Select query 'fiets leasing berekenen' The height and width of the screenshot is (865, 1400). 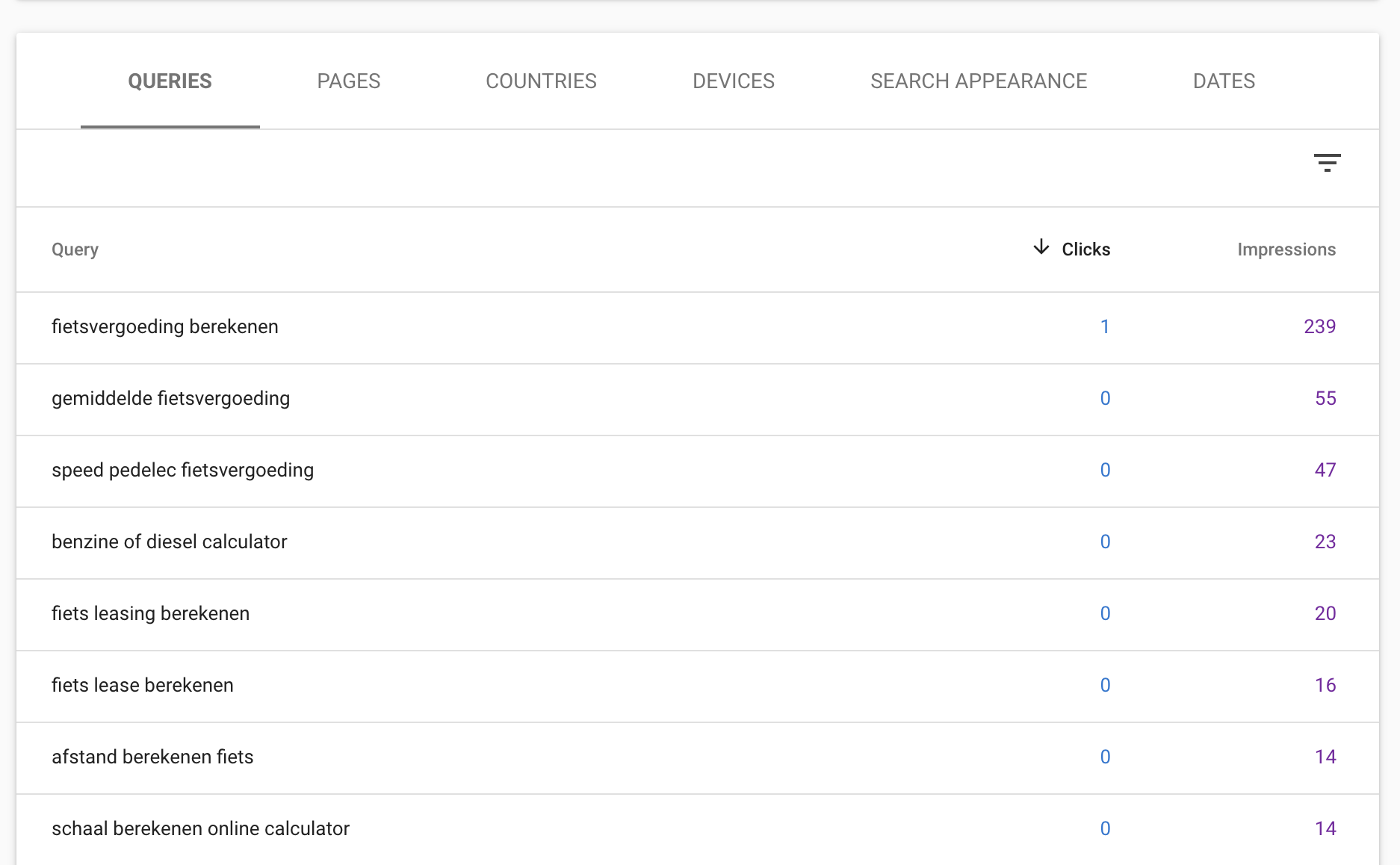click(150, 614)
